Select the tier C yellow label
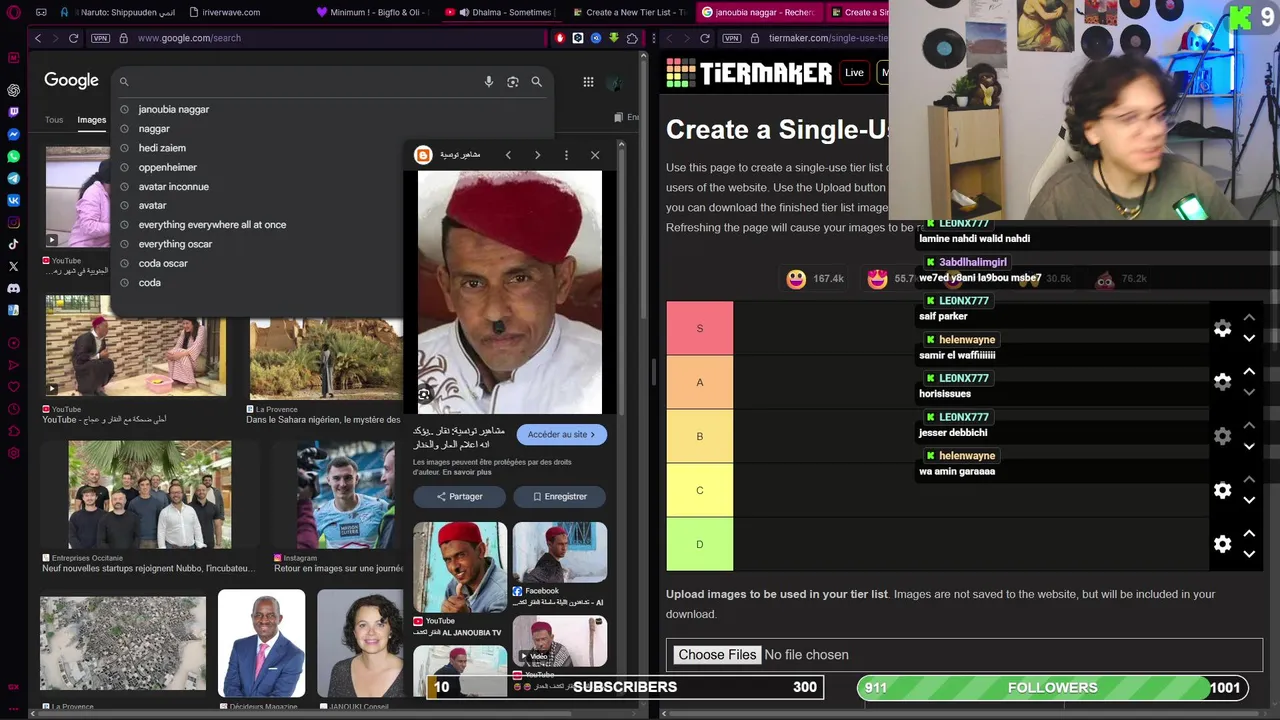1280x720 pixels. pos(700,490)
